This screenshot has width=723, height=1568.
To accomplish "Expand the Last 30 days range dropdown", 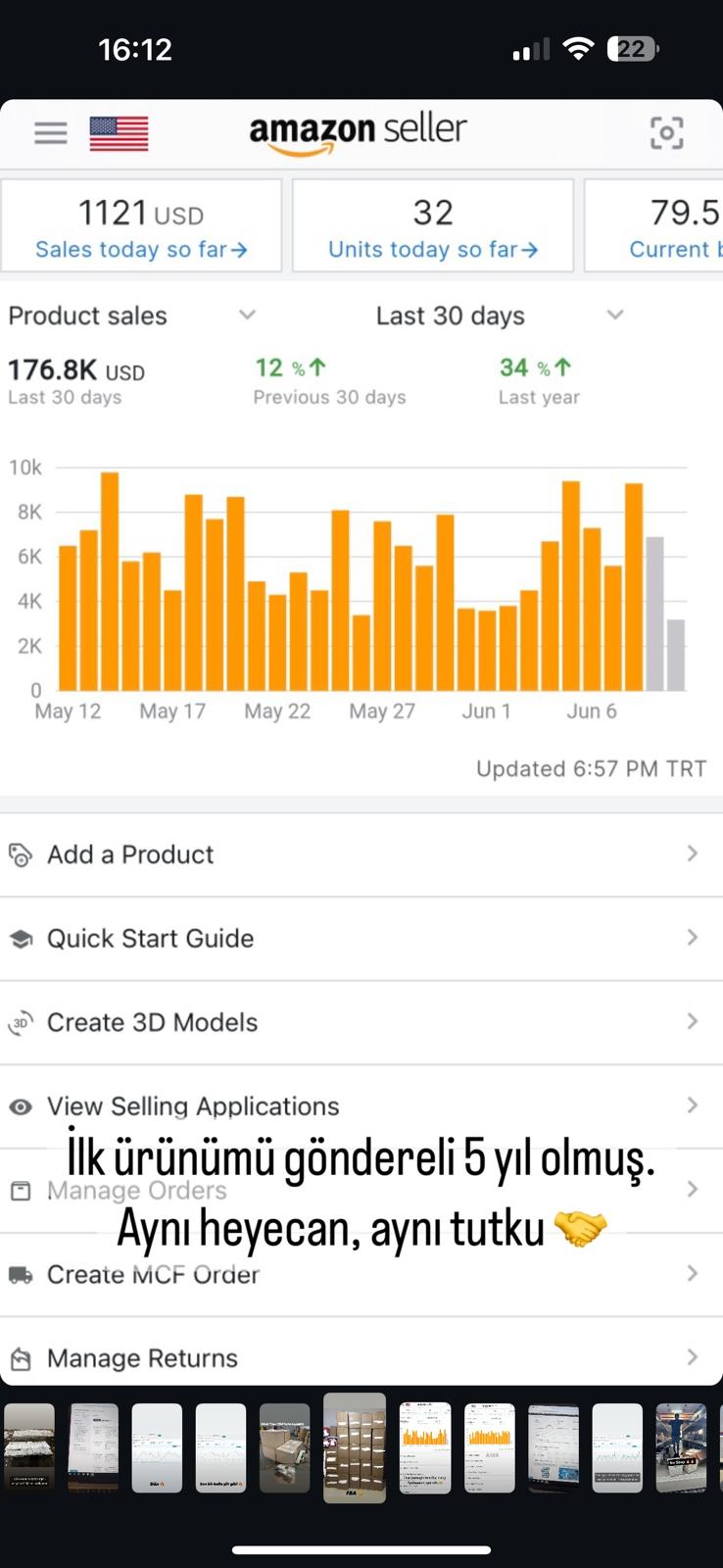I will [615, 315].
